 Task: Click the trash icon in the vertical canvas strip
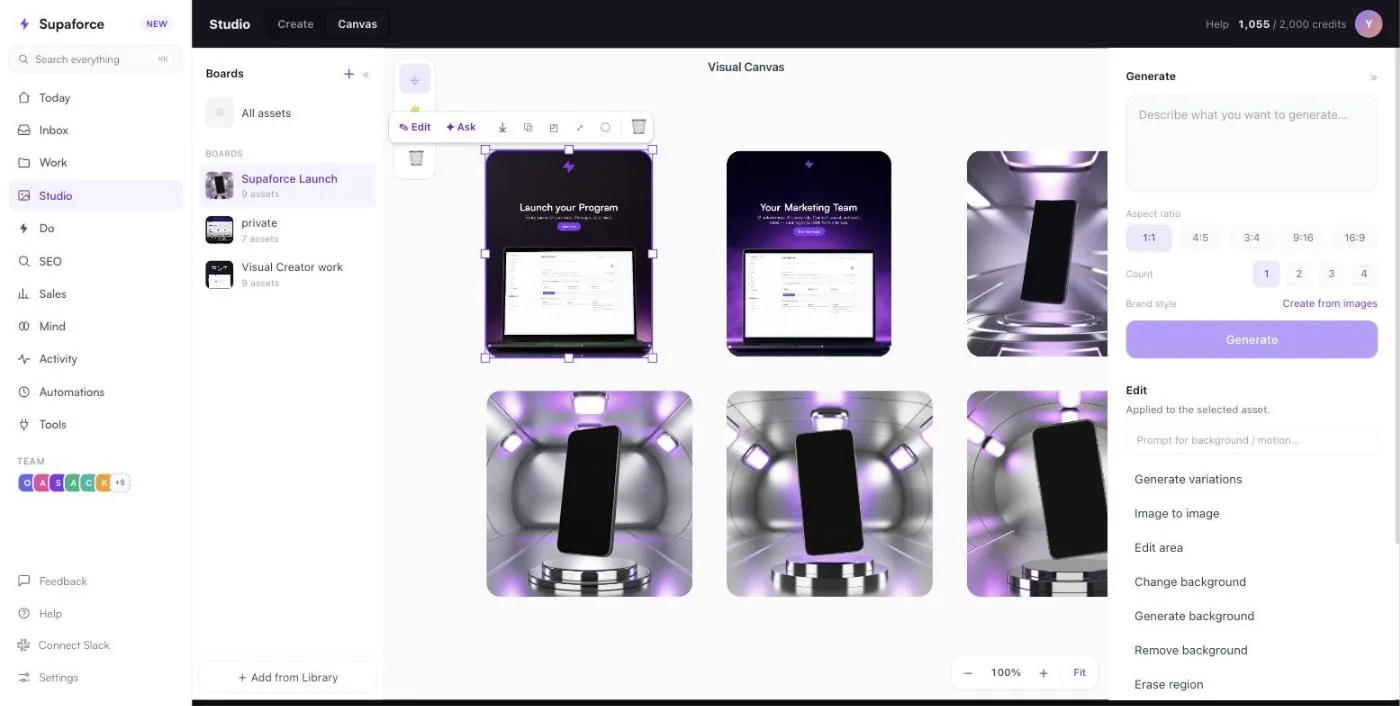pos(416,158)
